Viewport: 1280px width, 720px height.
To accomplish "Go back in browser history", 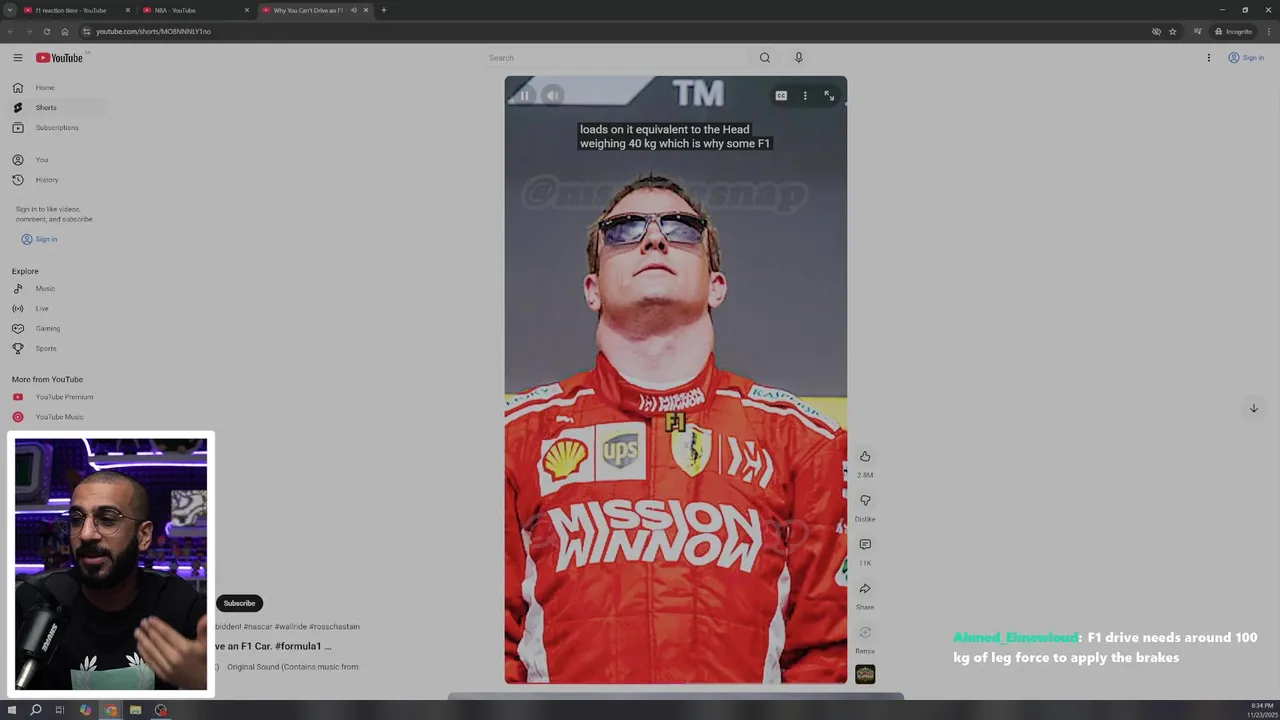I will (10, 31).
